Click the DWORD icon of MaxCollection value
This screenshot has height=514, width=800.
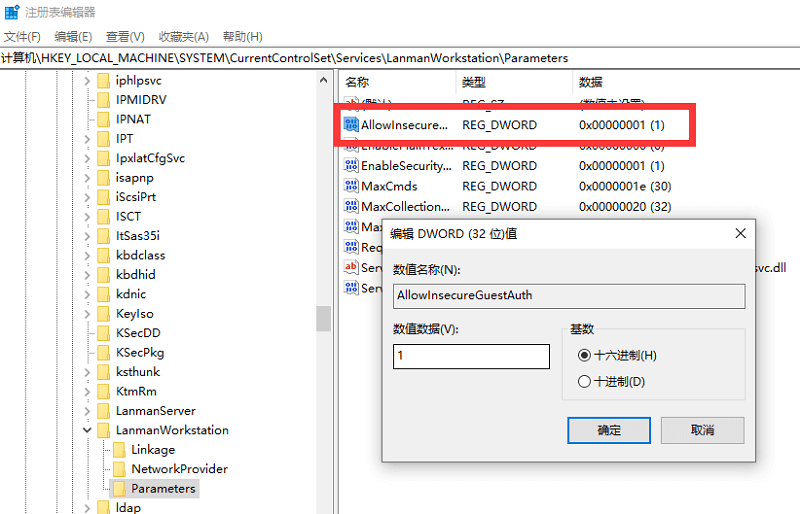click(x=351, y=206)
